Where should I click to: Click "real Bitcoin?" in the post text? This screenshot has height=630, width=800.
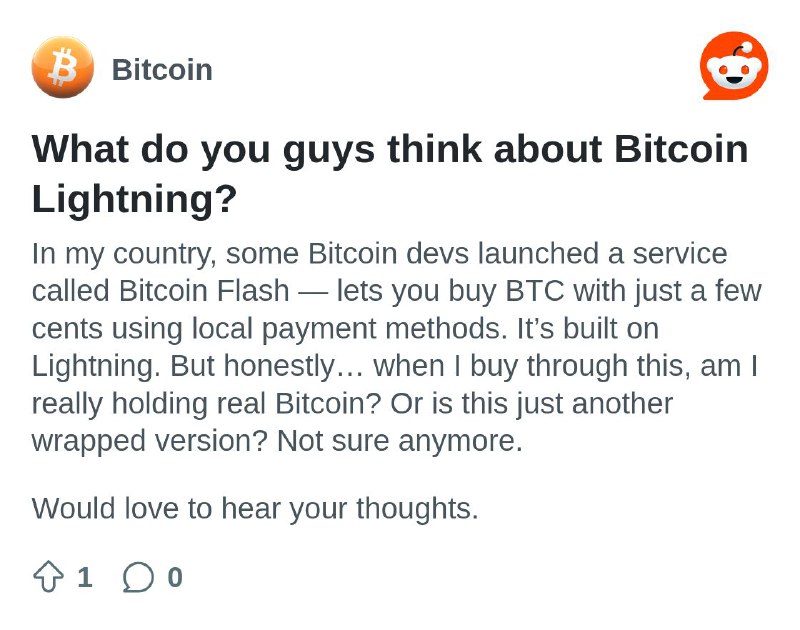coord(328,404)
